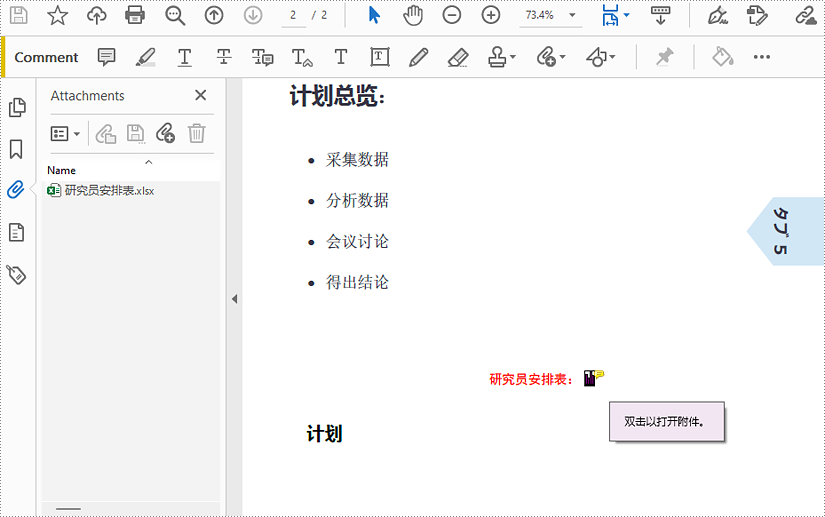The height and width of the screenshot is (517, 825).
Task: Add a sticky note comment
Action: [x=106, y=57]
